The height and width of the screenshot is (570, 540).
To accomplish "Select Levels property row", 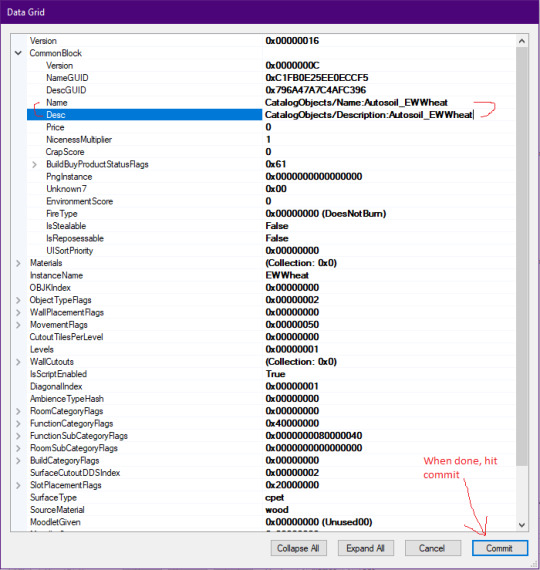I will [271, 350].
